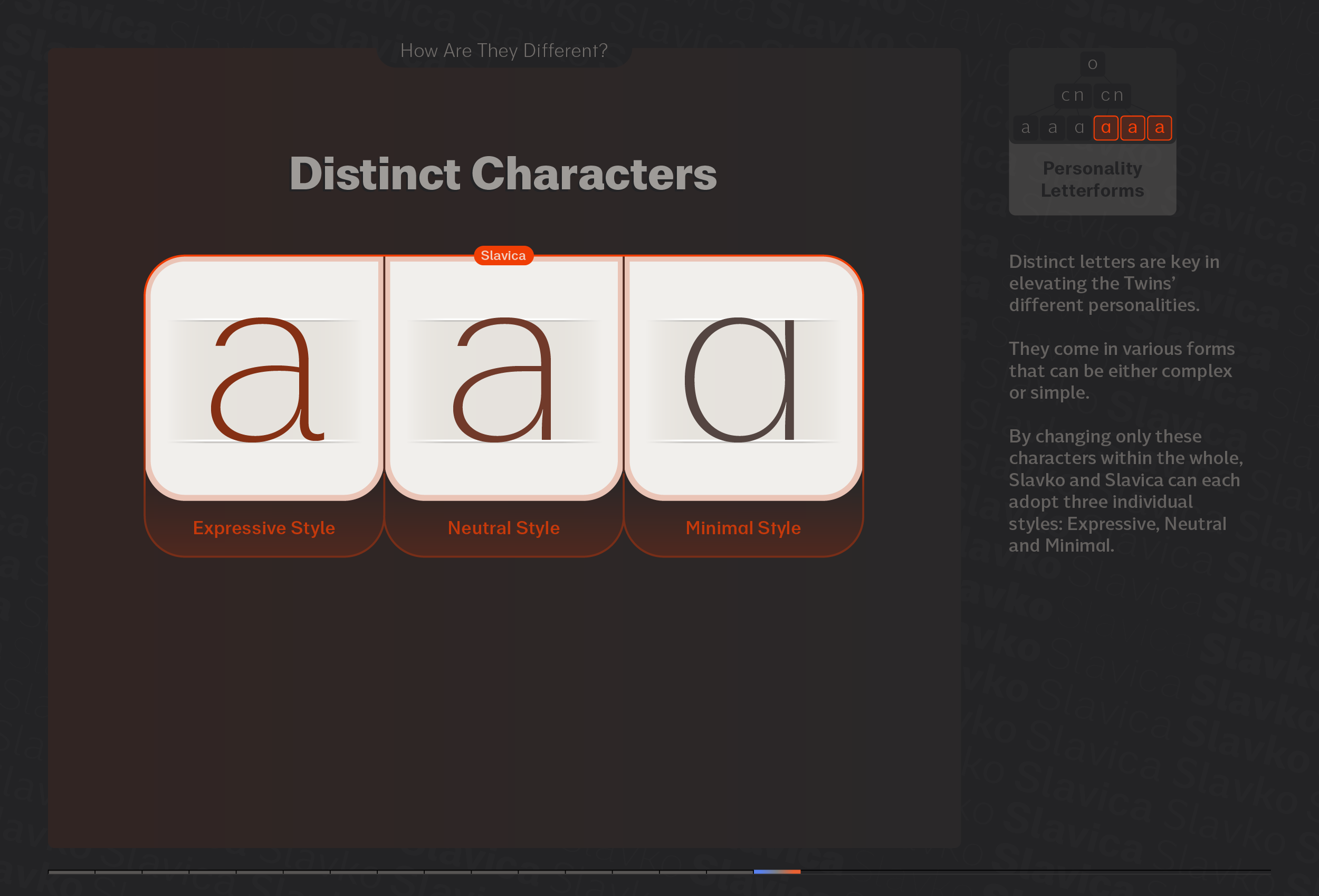Click the 'Minimal Style' caption
This screenshot has width=1319, height=896.
[743, 528]
